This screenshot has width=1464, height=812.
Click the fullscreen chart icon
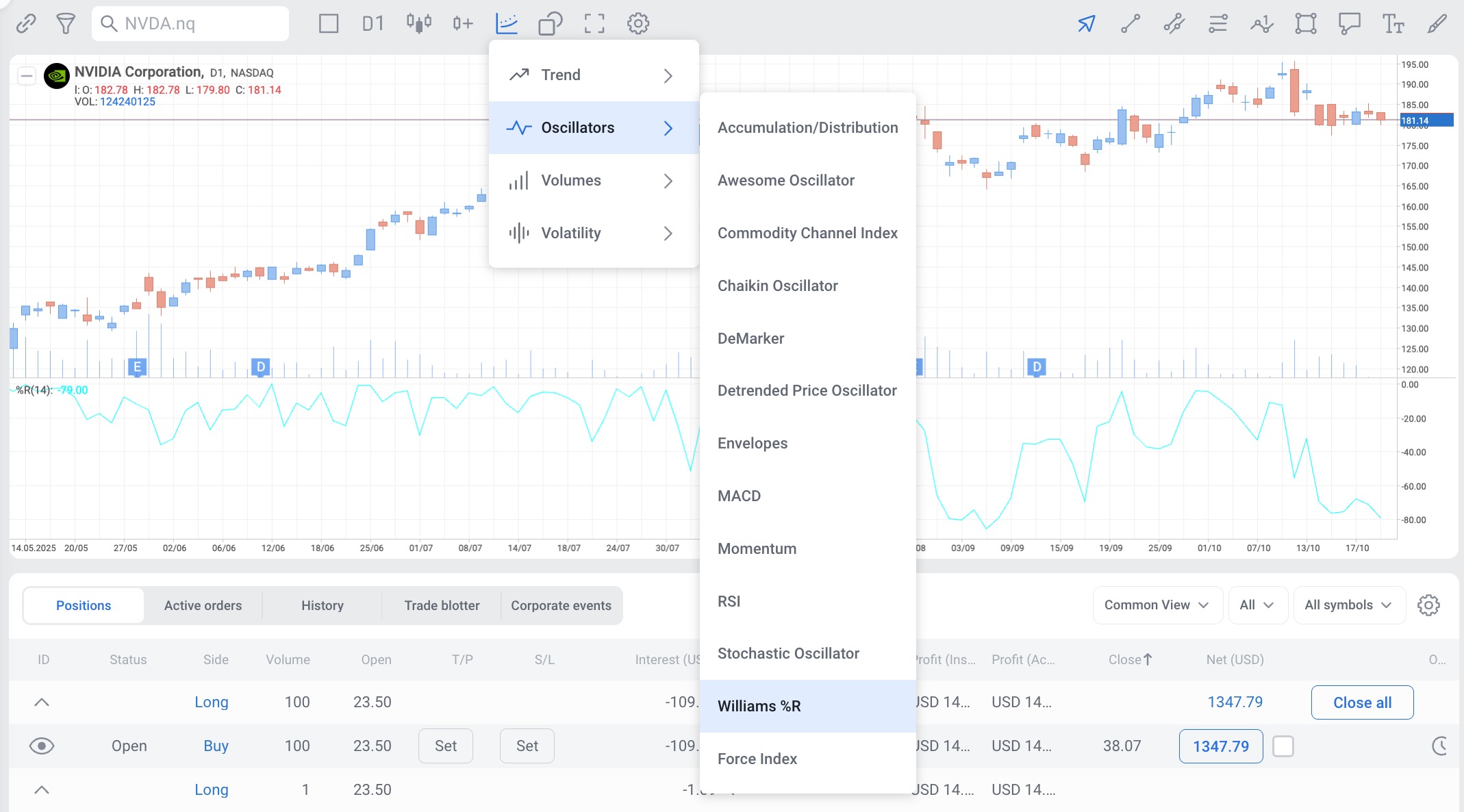click(x=594, y=24)
